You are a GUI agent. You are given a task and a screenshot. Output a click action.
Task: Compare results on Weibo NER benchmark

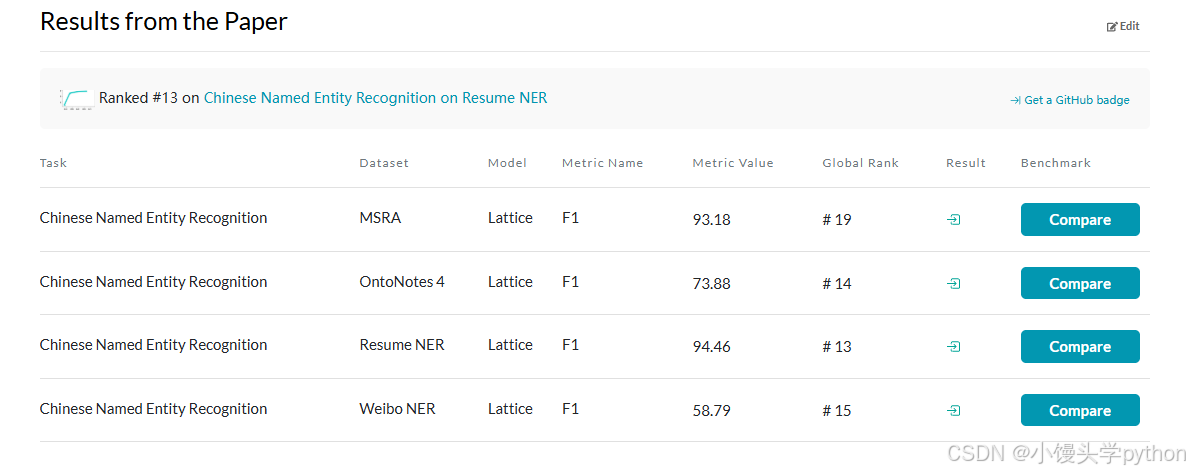(1080, 411)
